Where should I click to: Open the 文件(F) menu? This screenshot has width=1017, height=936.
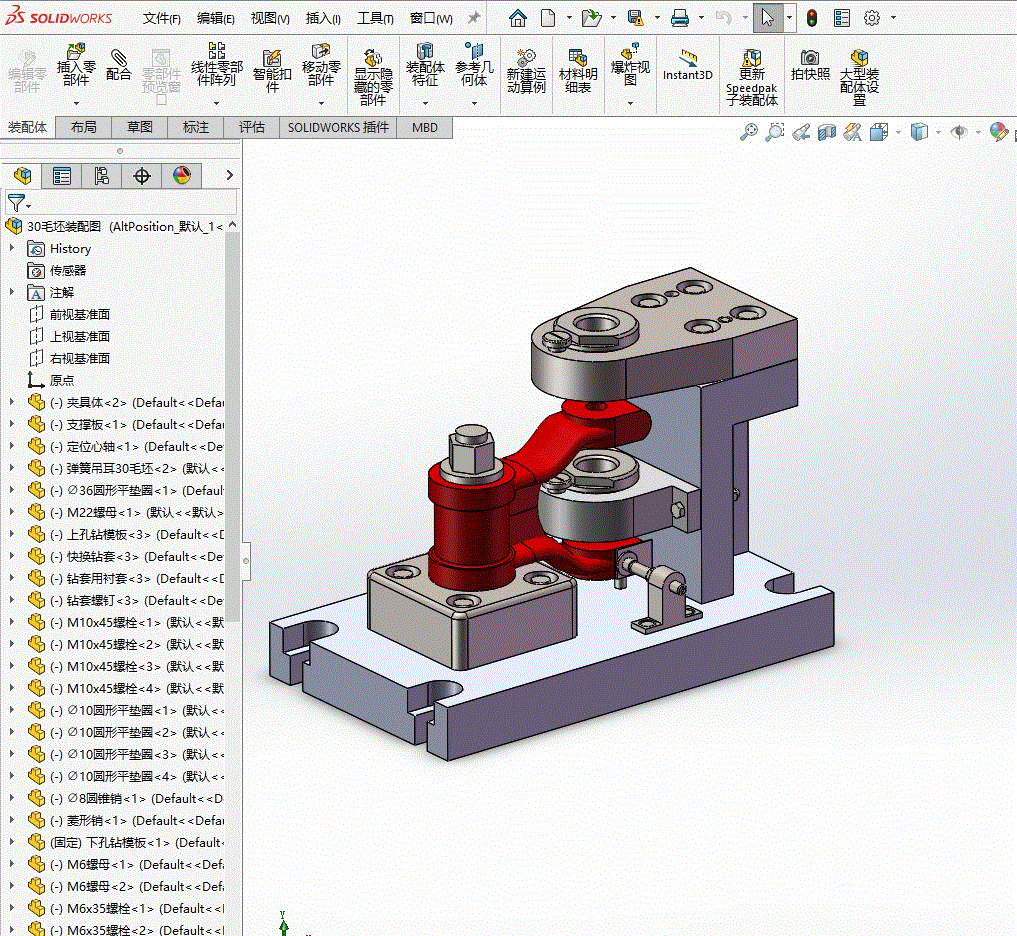[162, 18]
